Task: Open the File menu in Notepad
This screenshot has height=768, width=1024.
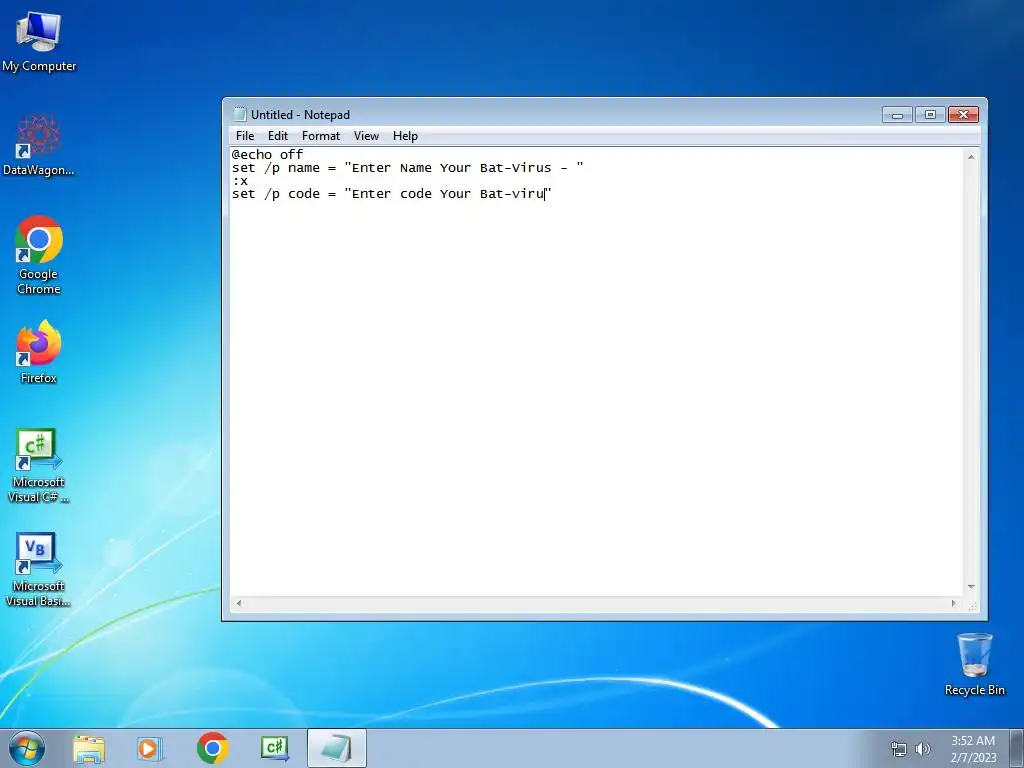Action: (x=245, y=136)
